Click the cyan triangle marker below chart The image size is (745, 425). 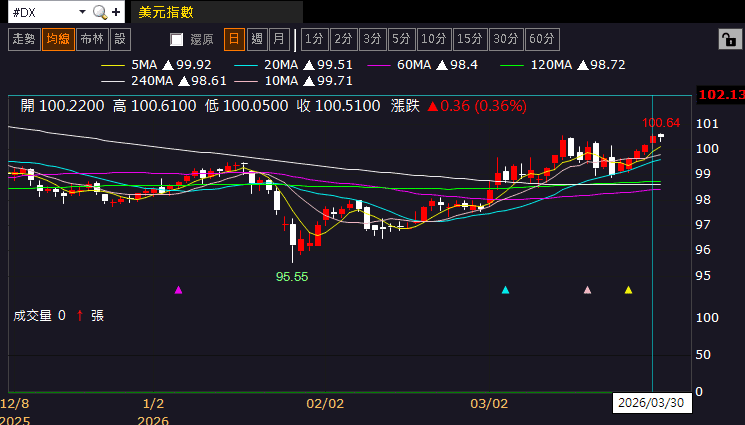point(506,290)
